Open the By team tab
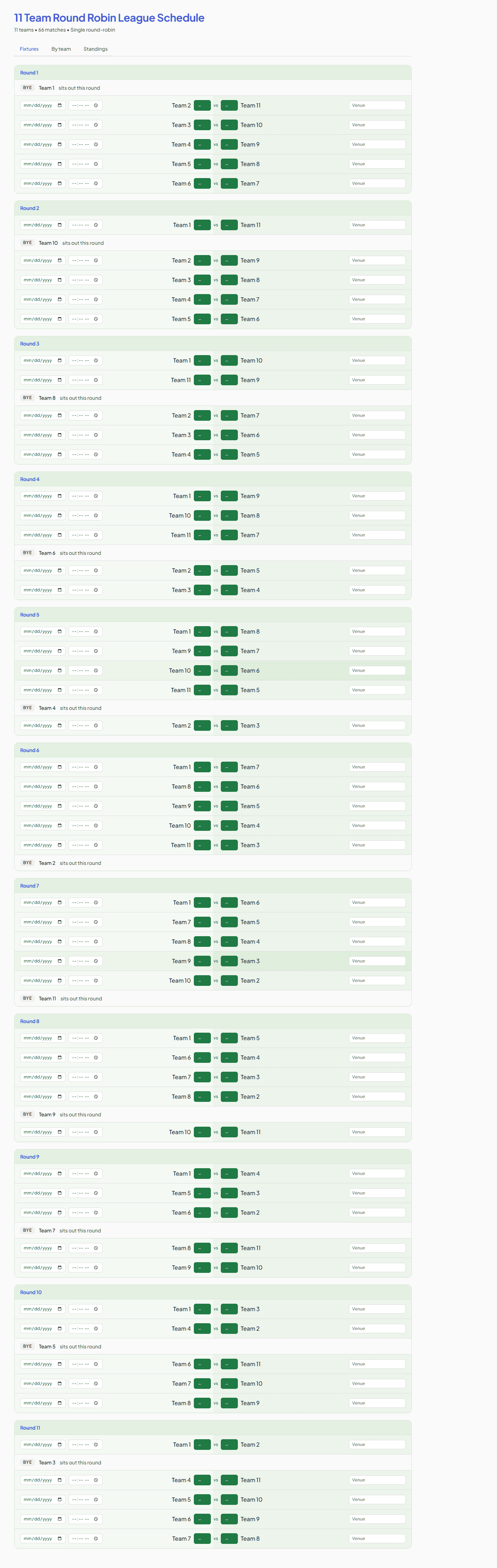The height and width of the screenshot is (1568, 497). tap(61, 49)
